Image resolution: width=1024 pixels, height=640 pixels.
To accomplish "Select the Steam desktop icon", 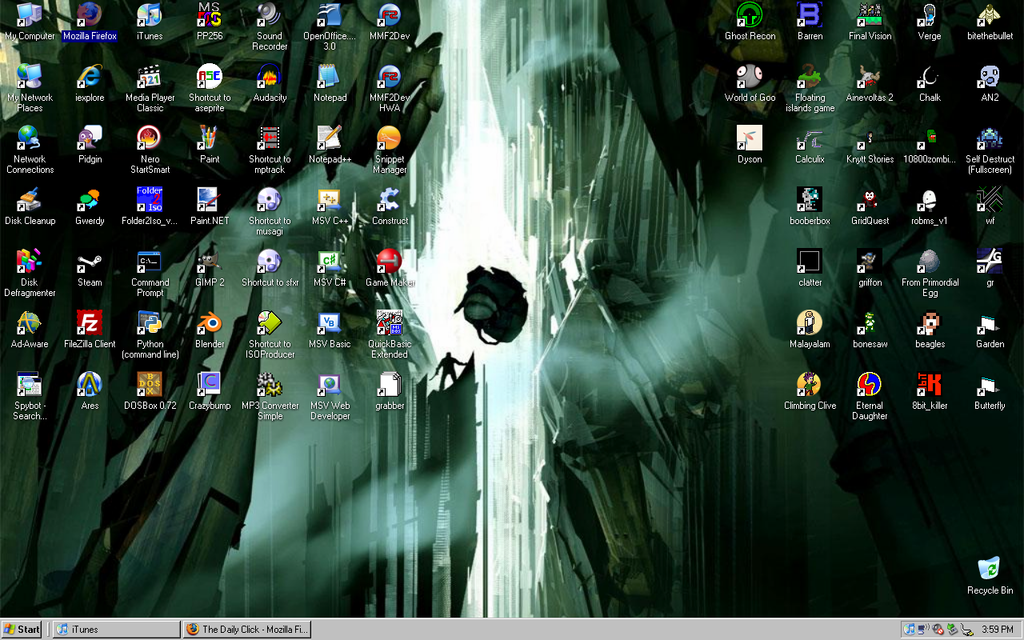I will coord(89,261).
